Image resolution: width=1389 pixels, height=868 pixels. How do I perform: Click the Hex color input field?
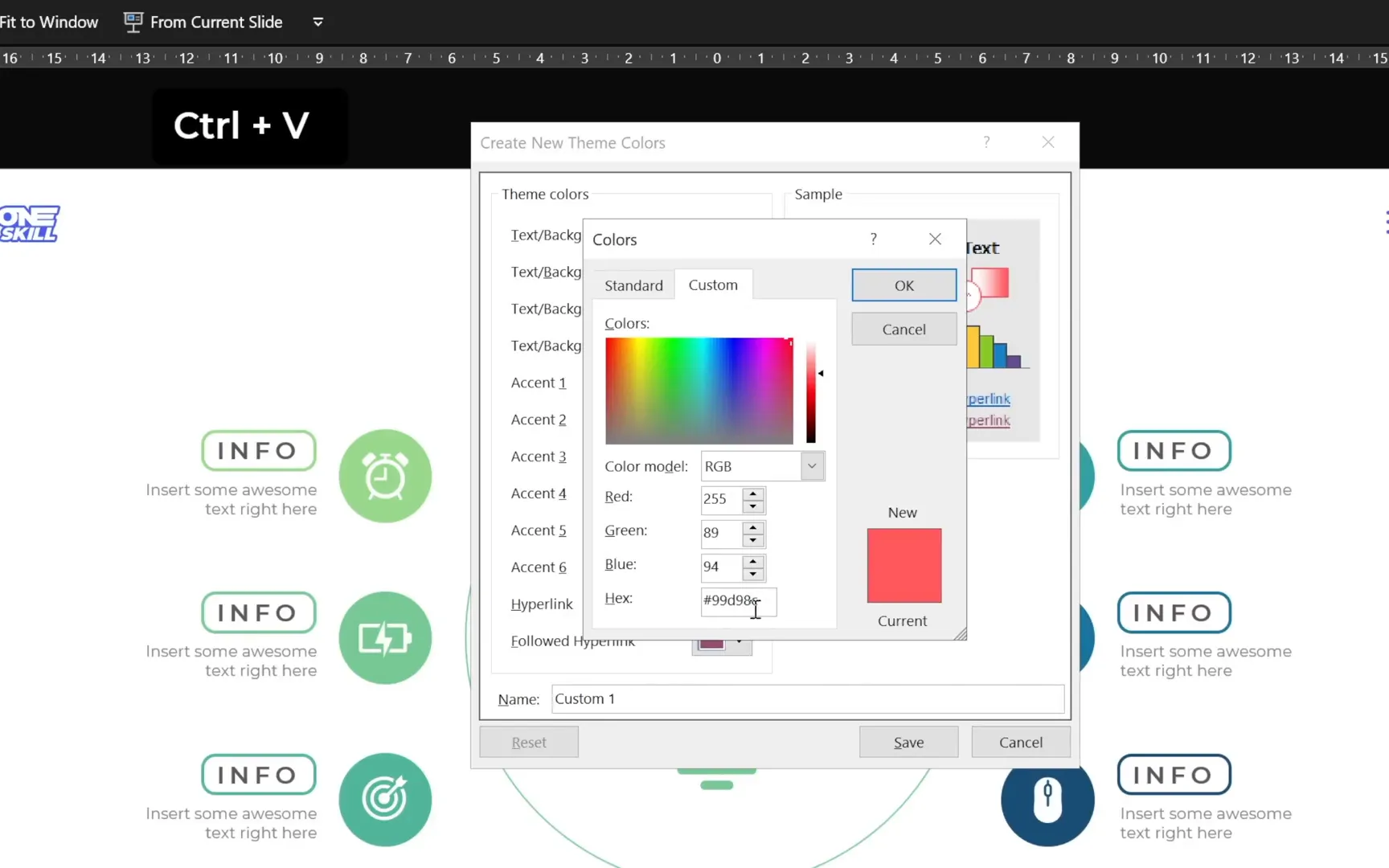[738, 600]
